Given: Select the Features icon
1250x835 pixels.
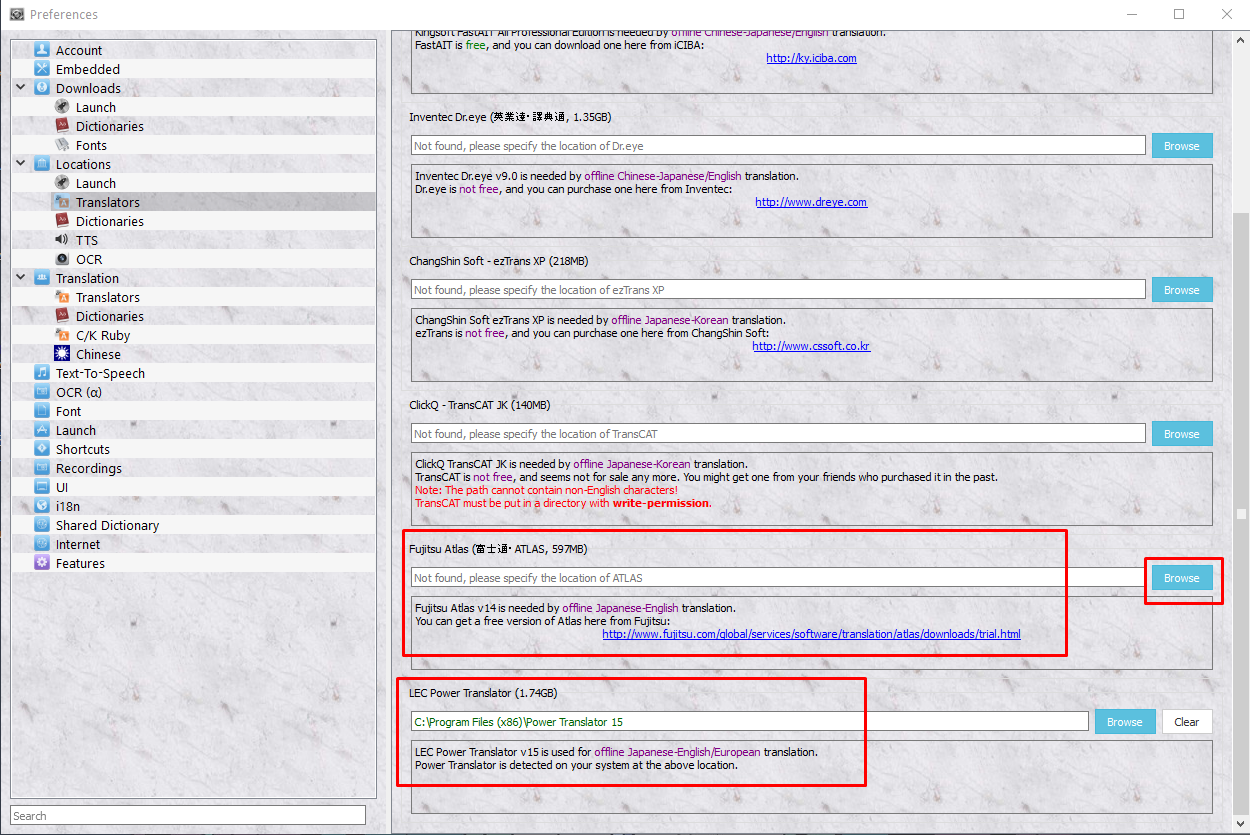Looking at the screenshot, I should tap(42, 563).
